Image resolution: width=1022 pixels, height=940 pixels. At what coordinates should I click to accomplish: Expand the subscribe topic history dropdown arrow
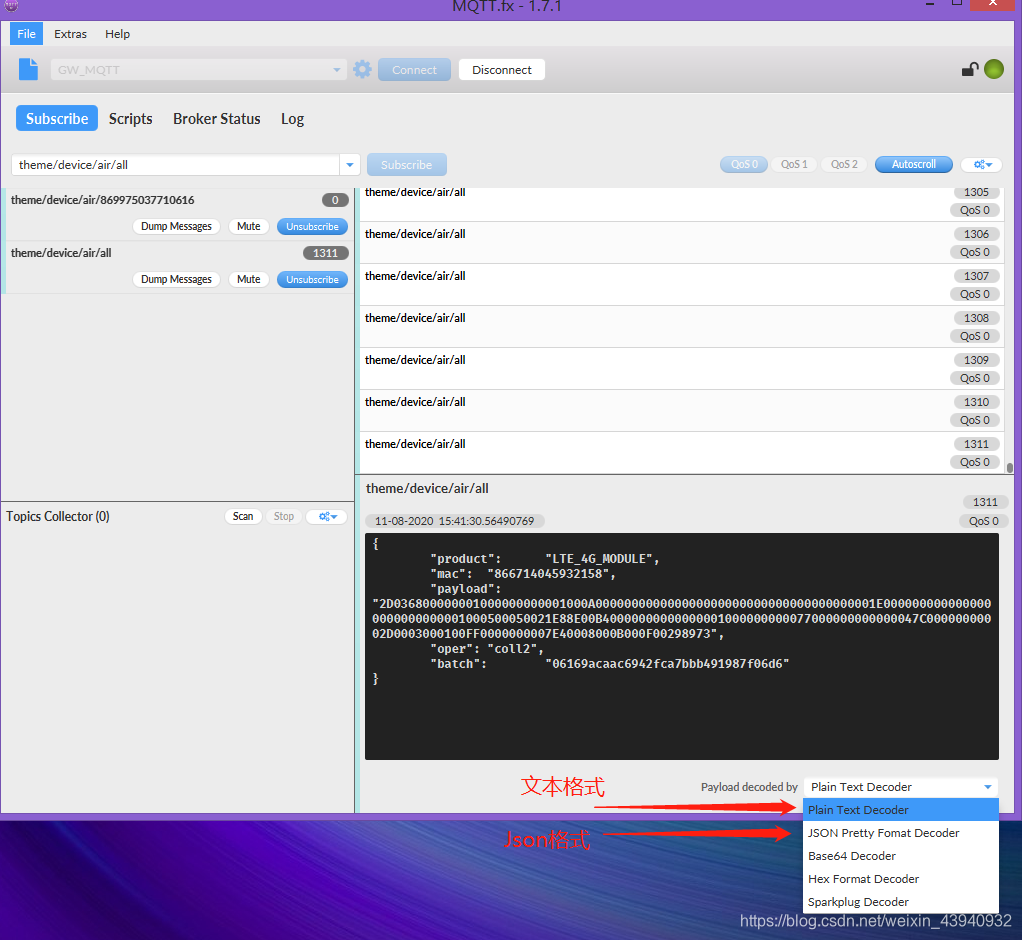(x=350, y=165)
